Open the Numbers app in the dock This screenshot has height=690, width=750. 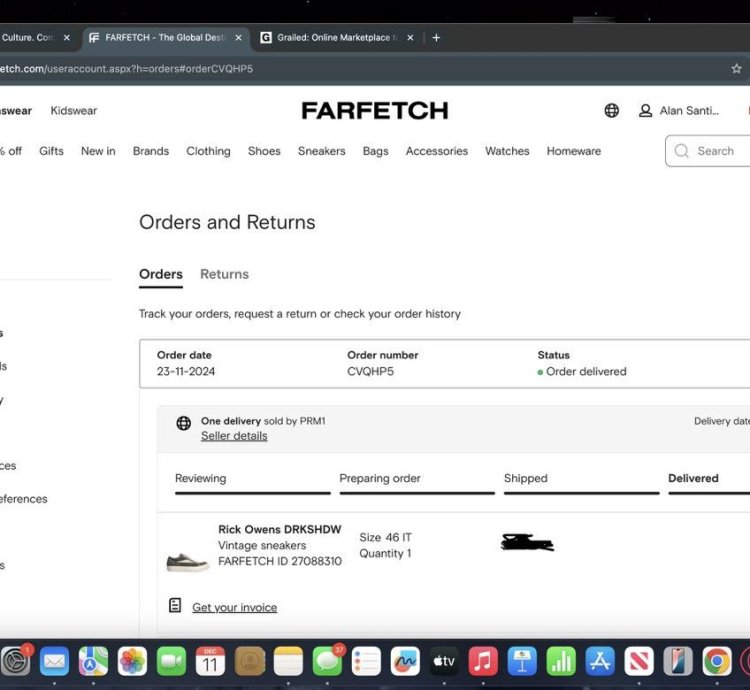coord(561,662)
